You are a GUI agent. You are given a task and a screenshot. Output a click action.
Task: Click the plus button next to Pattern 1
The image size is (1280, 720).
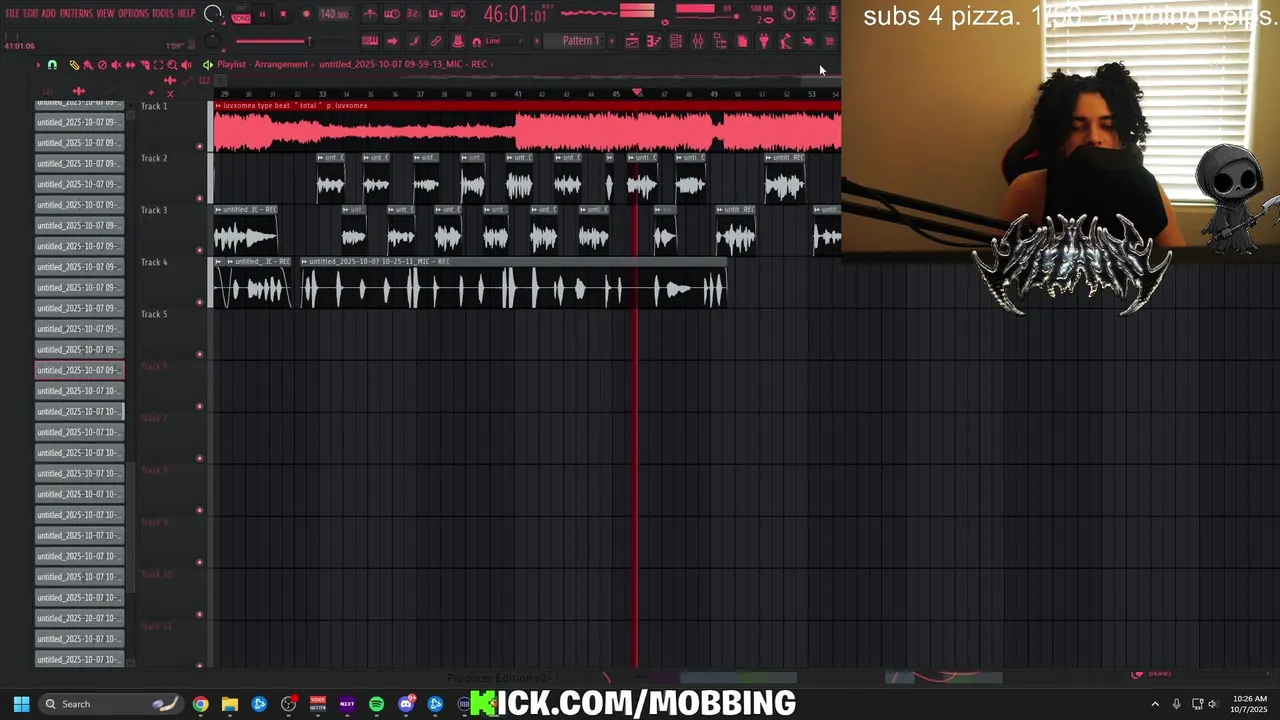611,41
